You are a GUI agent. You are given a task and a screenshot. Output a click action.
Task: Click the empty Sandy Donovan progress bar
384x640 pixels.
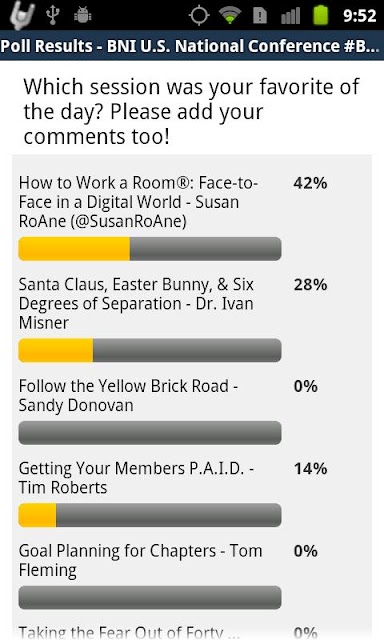(150, 433)
